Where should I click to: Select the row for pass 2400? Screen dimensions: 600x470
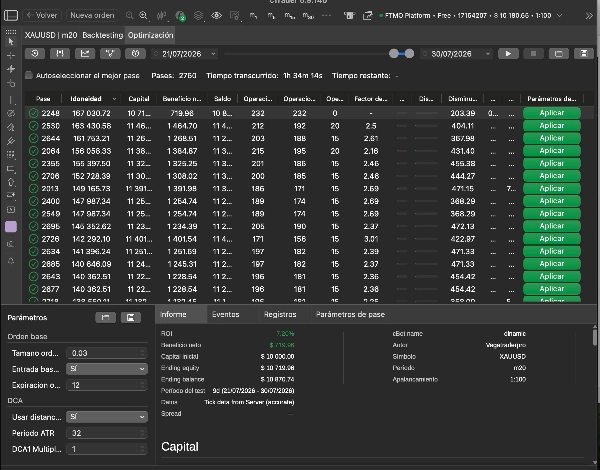point(309,201)
